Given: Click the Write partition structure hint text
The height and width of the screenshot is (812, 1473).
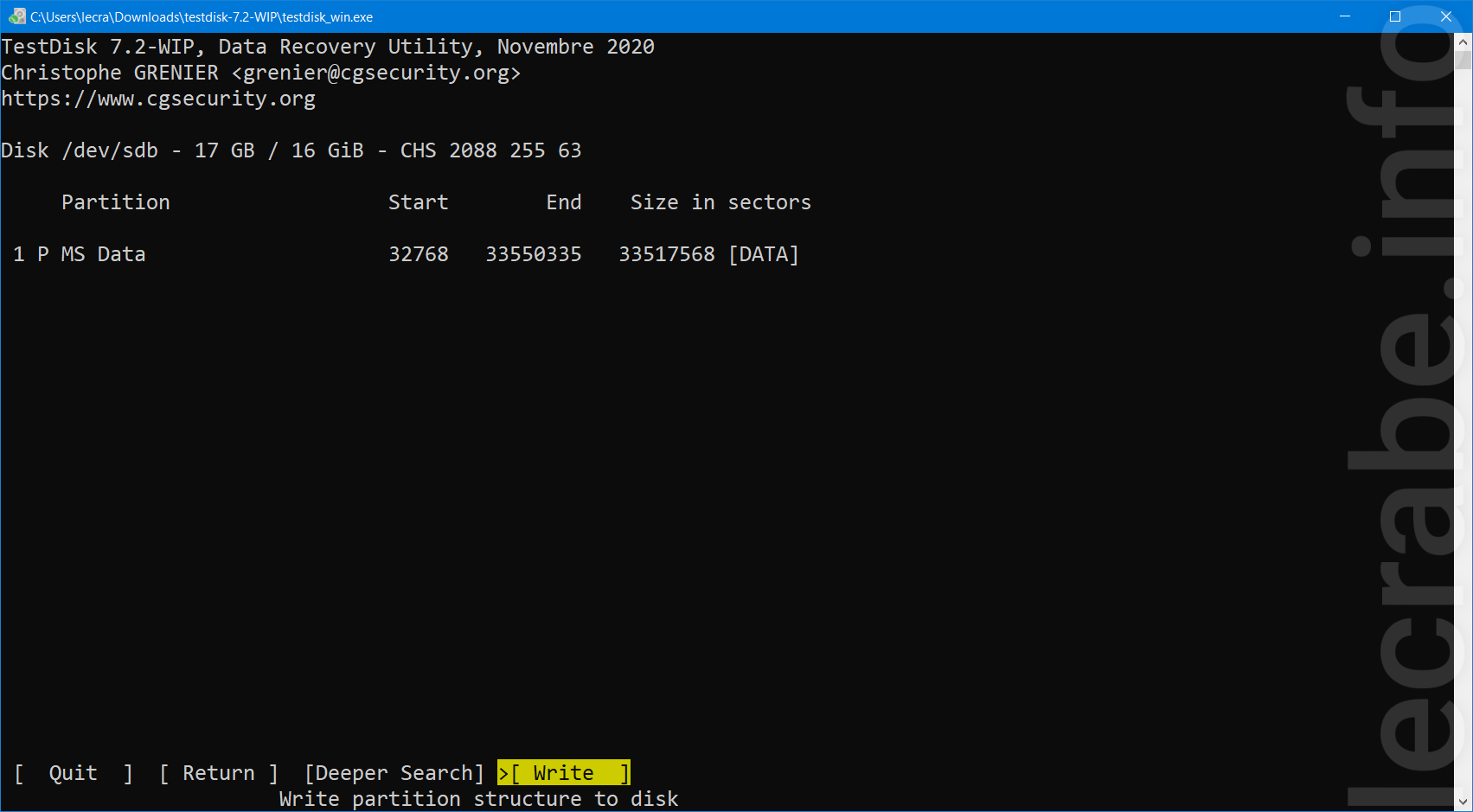Looking at the screenshot, I should [479, 799].
